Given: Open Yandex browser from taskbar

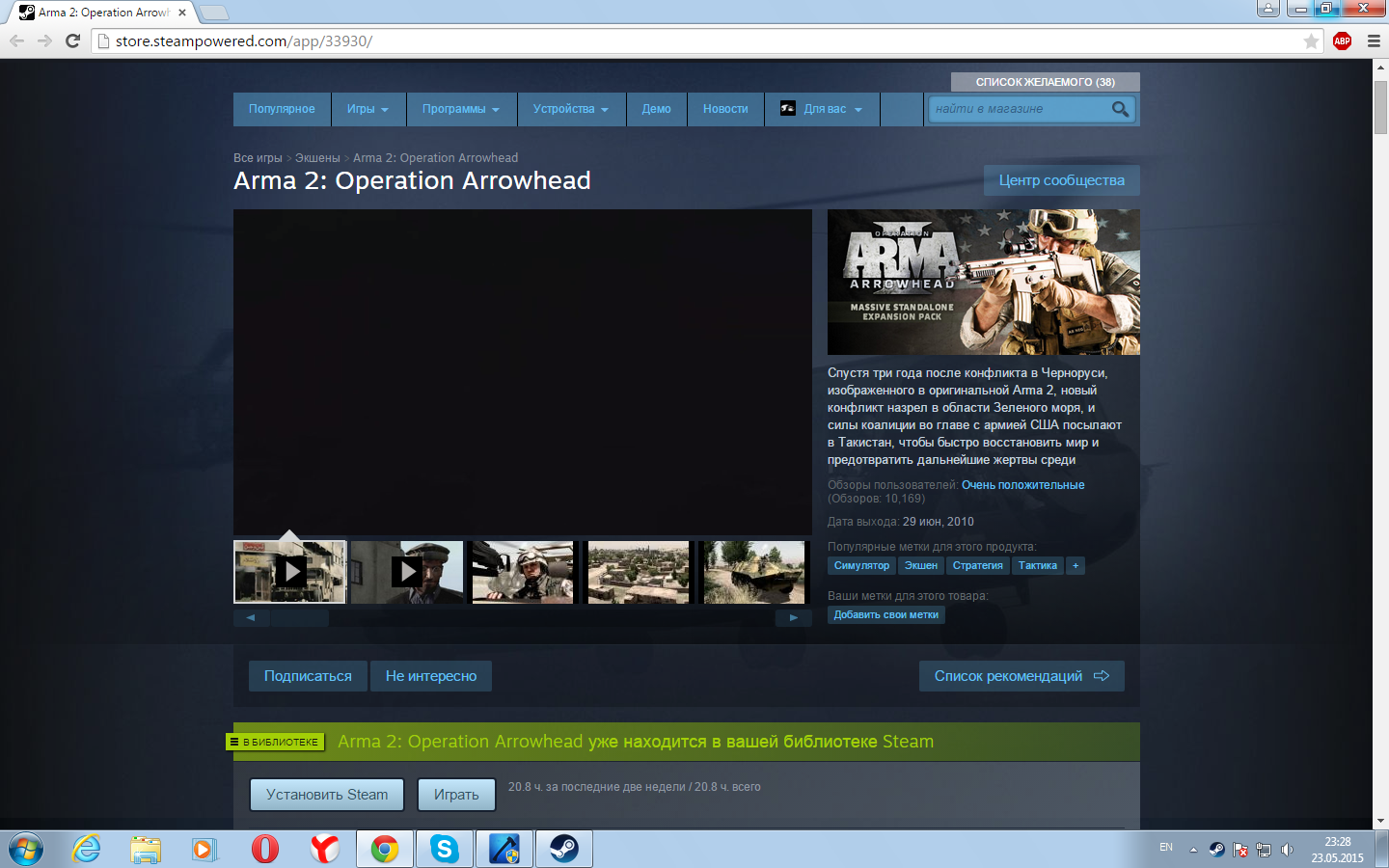Looking at the screenshot, I should point(325,849).
